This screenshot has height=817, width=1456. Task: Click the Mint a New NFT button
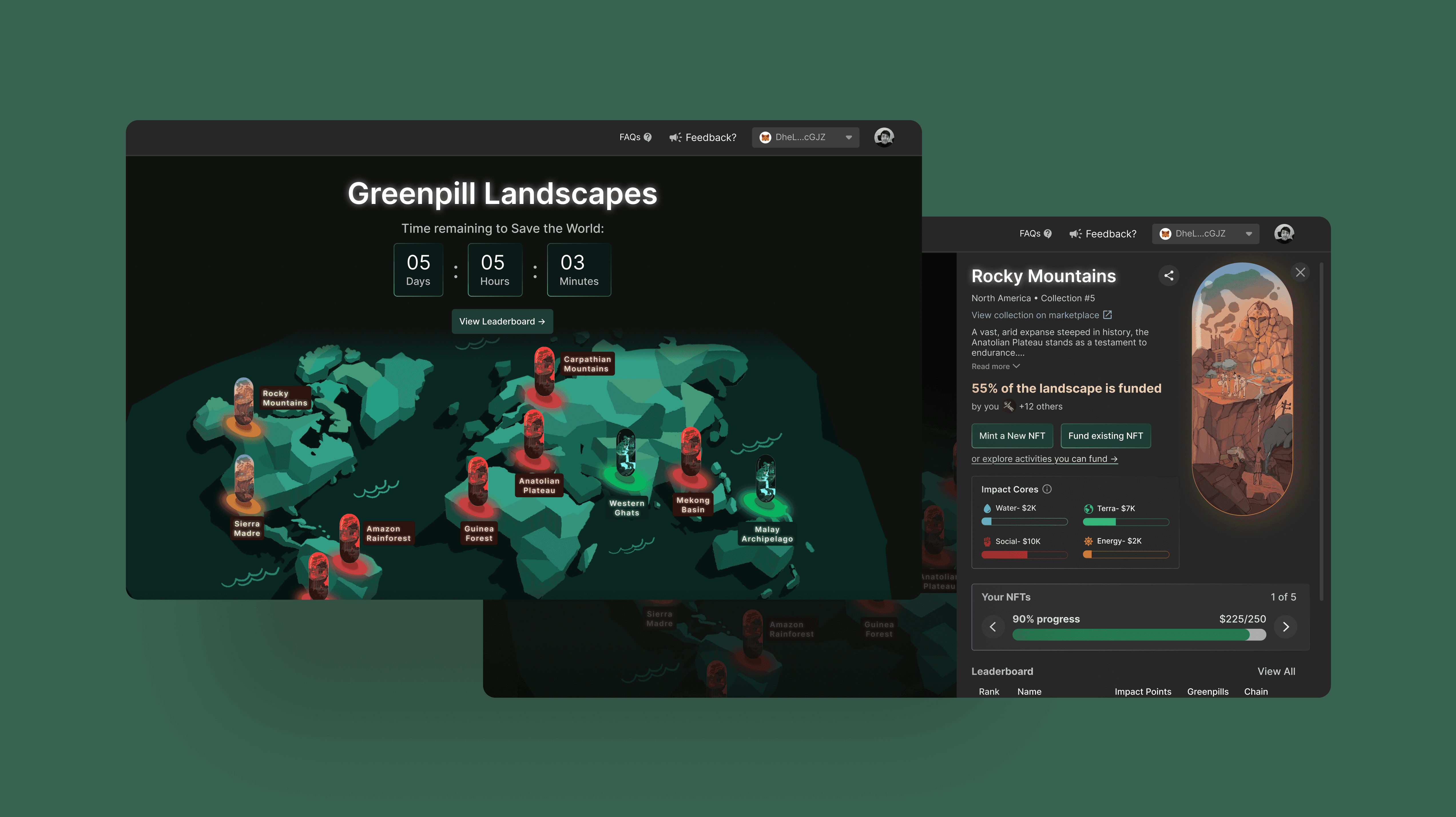1012,436
